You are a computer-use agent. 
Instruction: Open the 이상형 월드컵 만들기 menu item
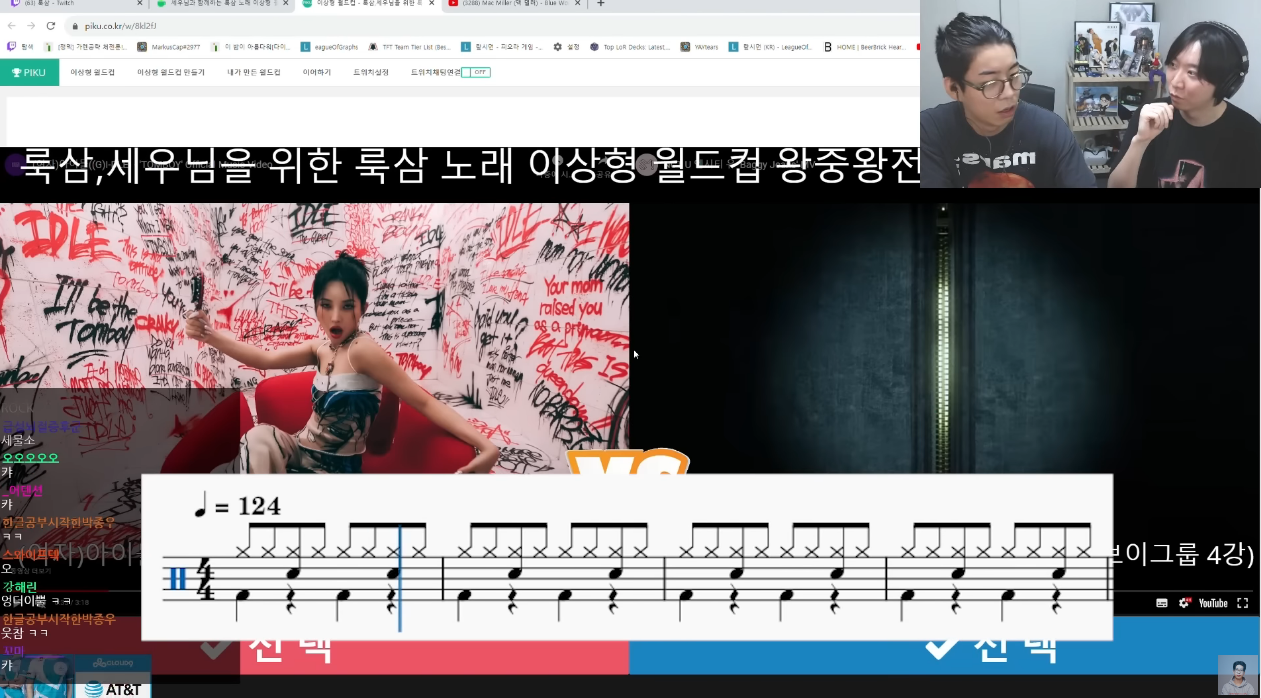(x=171, y=72)
